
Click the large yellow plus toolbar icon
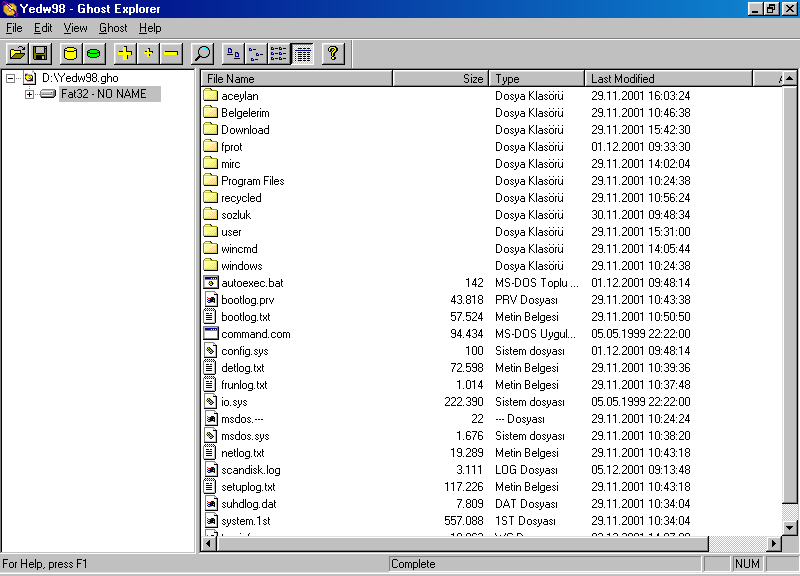click(125, 54)
